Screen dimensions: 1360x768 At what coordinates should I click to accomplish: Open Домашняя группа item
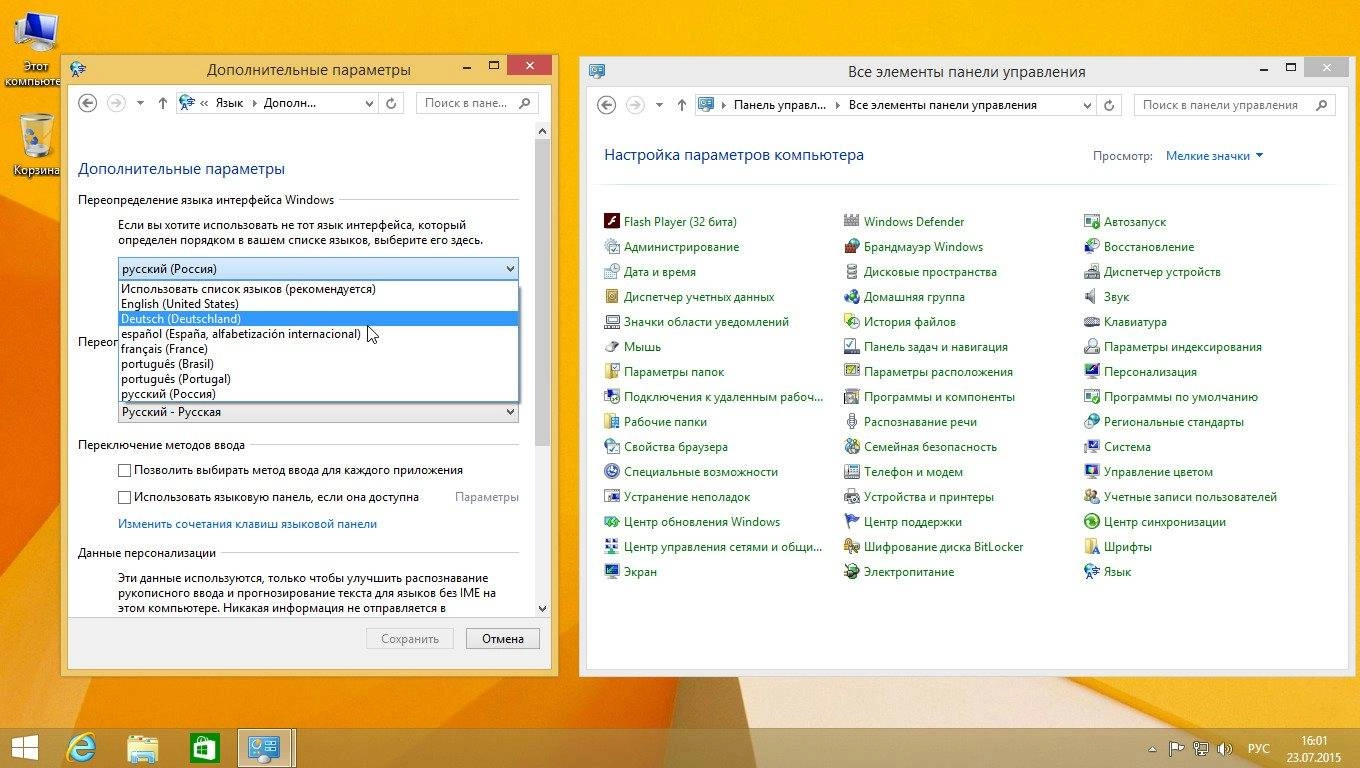point(904,297)
